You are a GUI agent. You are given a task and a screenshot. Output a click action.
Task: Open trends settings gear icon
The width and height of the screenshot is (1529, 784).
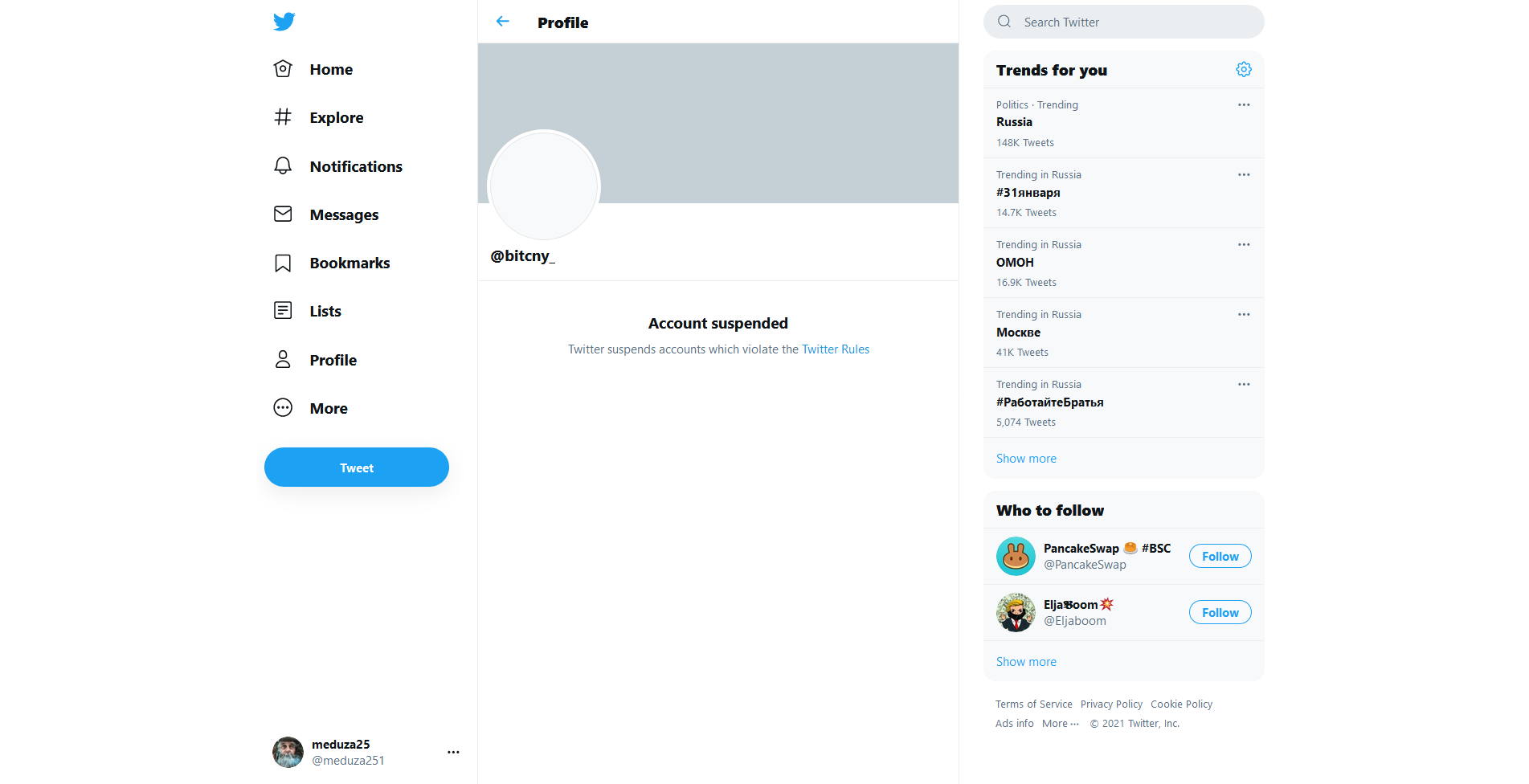pyautogui.click(x=1244, y=70)
